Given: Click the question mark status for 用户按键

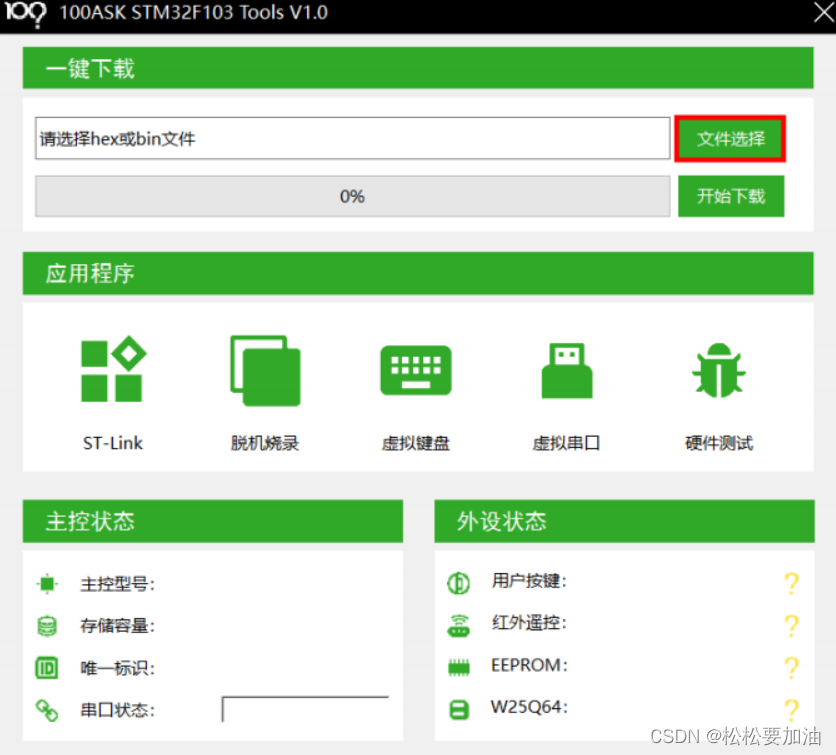Looking at the screenshot, I should (792, 583).
